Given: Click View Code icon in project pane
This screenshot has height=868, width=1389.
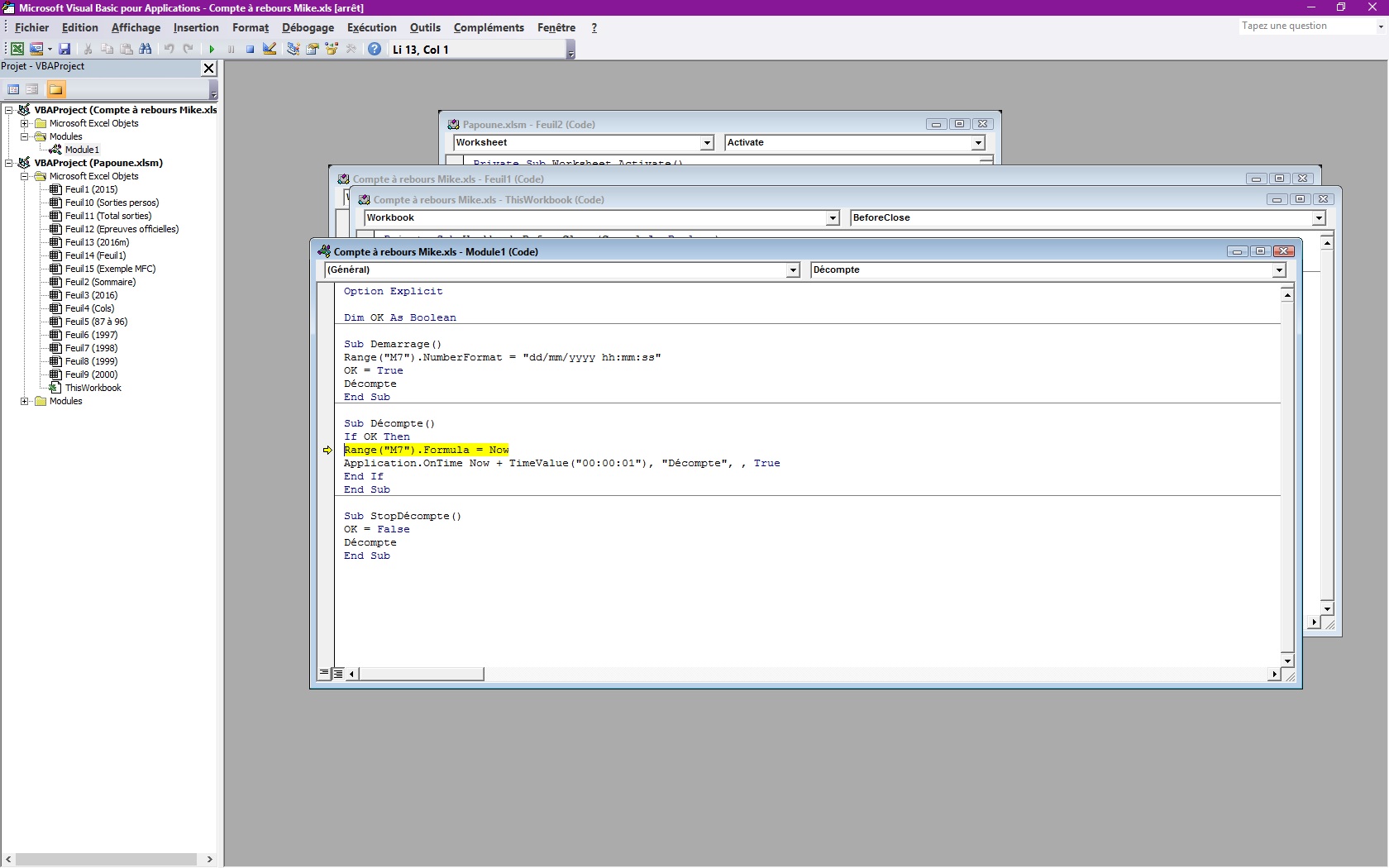Looking at the screenshot, I should tap(13, 89).
